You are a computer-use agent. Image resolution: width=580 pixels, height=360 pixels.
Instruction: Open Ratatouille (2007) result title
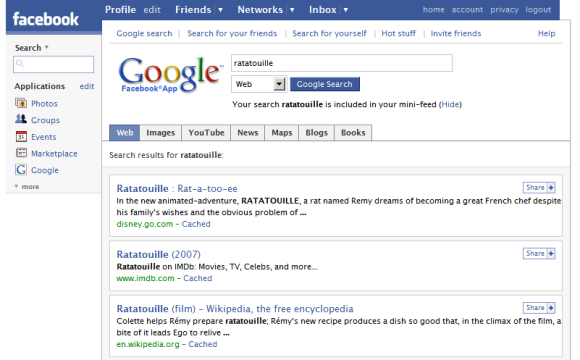tap(159, 255)
